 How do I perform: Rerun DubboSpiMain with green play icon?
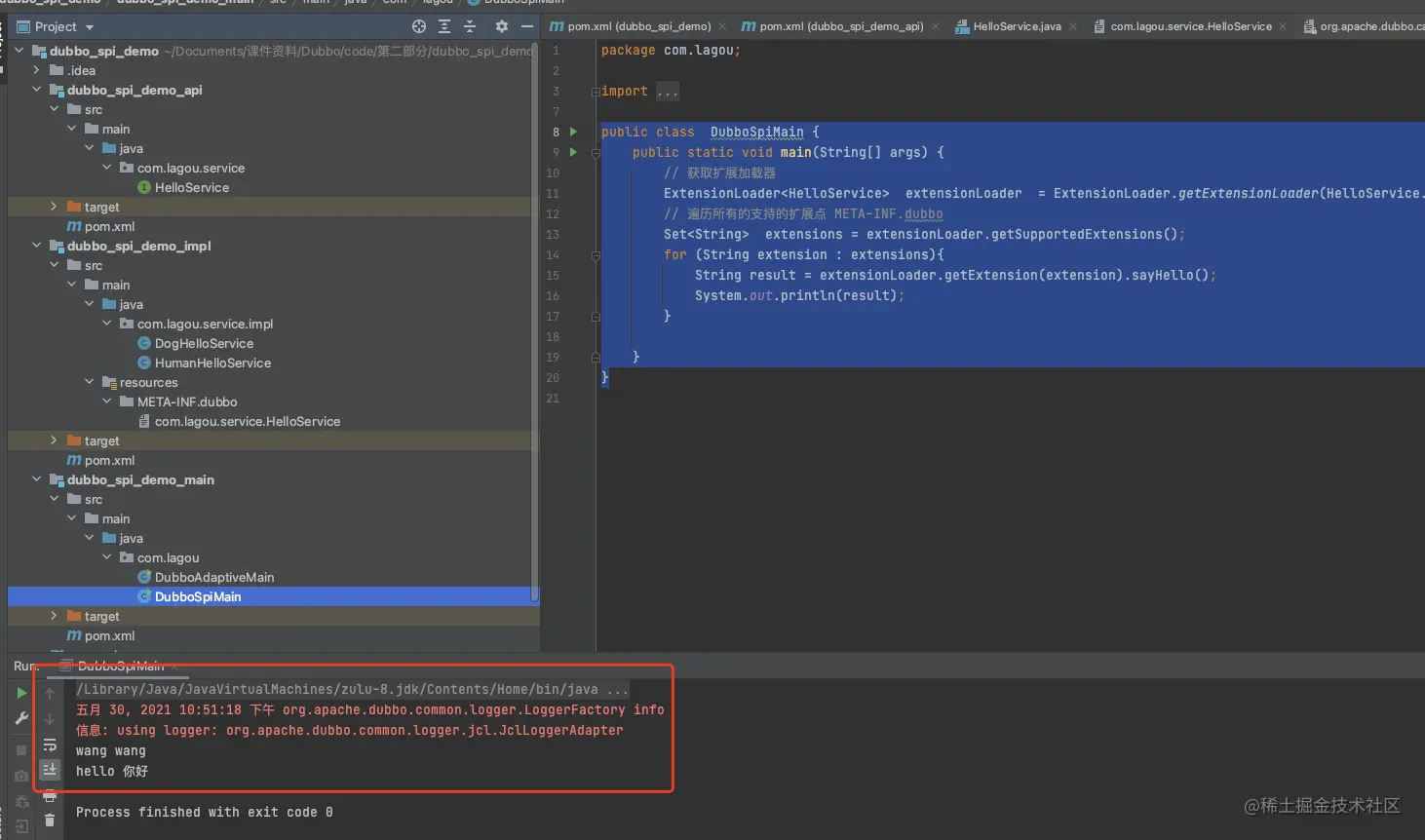coord(21,693)
